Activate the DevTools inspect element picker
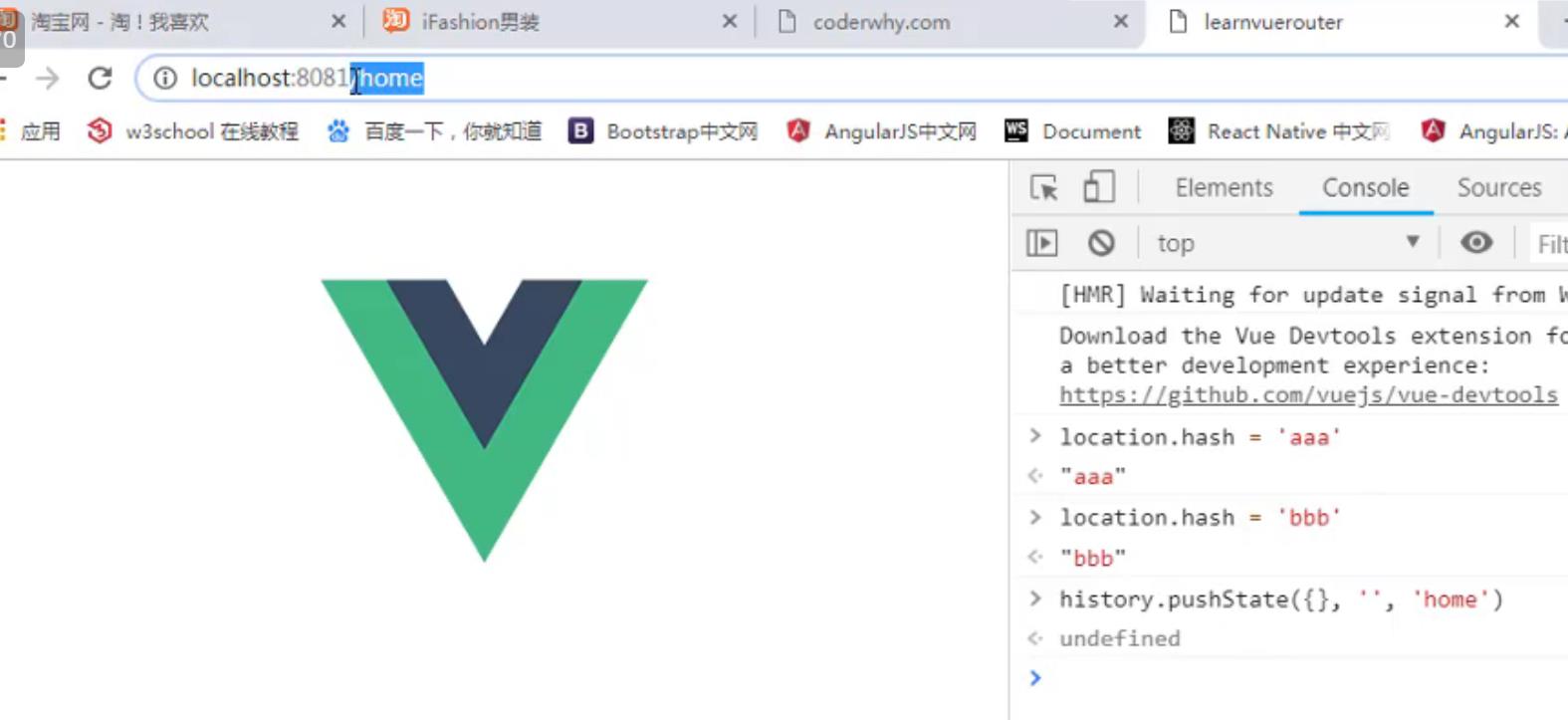Image resolution: width=1568 pixels, height=720 pixels. point(1044,187)
